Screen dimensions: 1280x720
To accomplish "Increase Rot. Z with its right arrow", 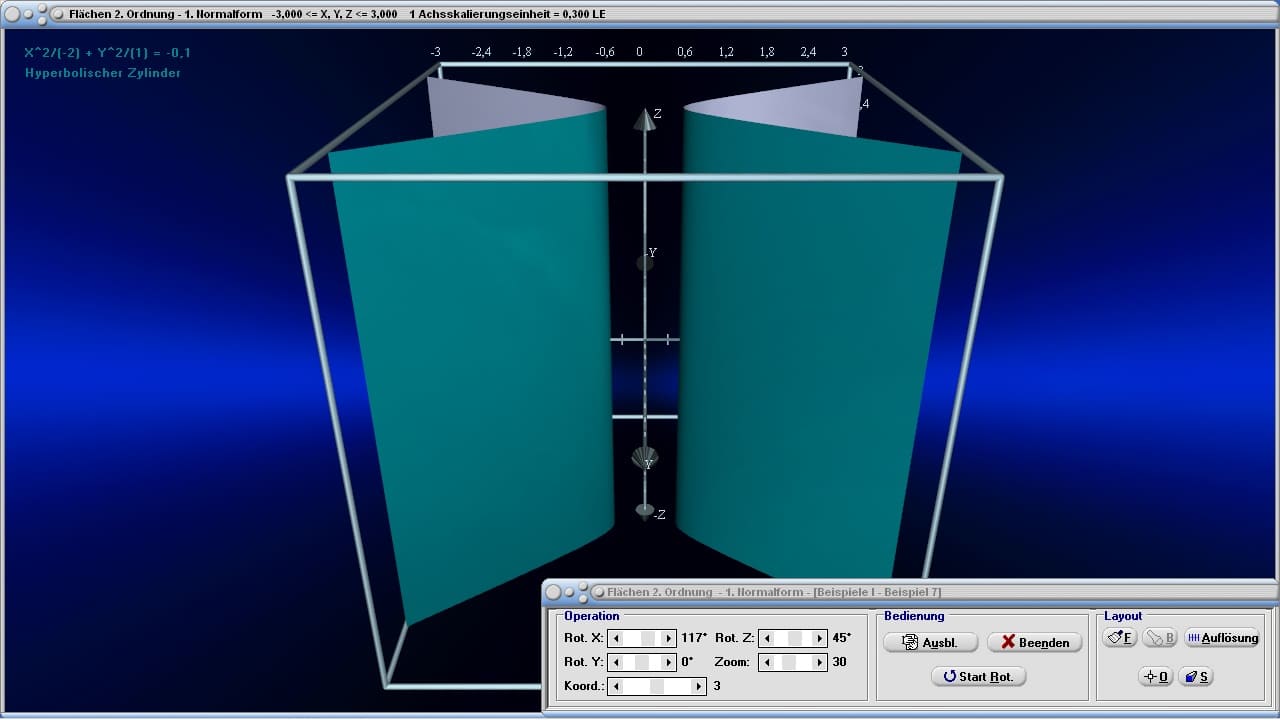I will pyautogui.click(x=820, y=638).
